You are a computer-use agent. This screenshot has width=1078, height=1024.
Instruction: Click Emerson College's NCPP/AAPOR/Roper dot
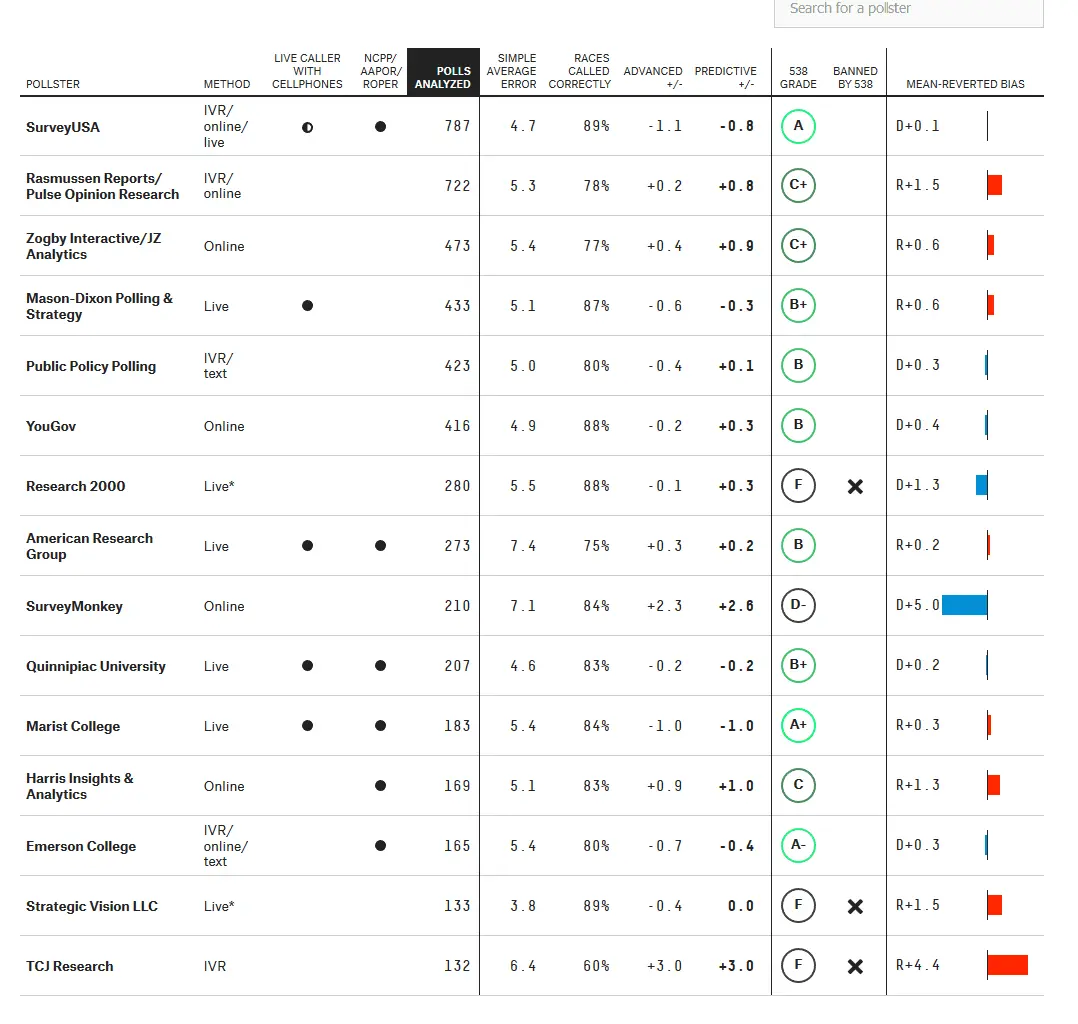pyautogui.click(x=380, y=846)
